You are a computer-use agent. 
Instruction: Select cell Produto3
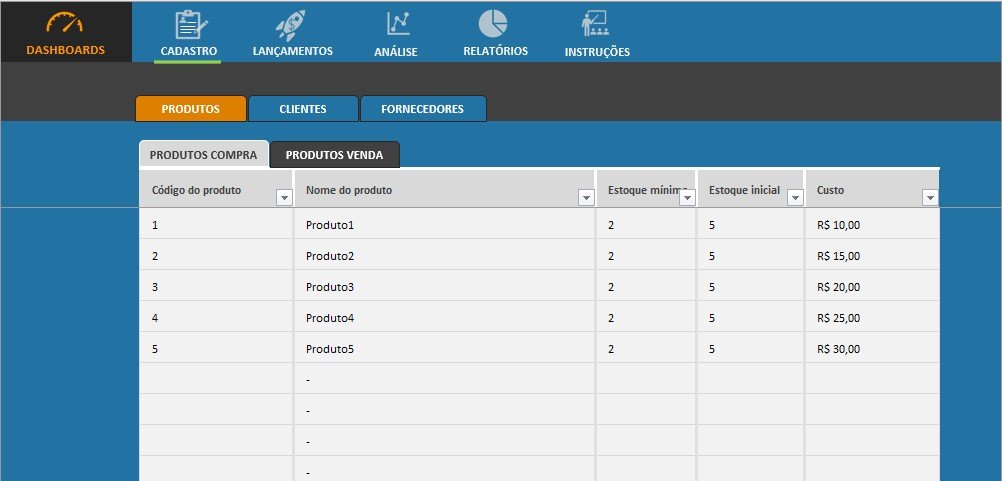(445, 287)
